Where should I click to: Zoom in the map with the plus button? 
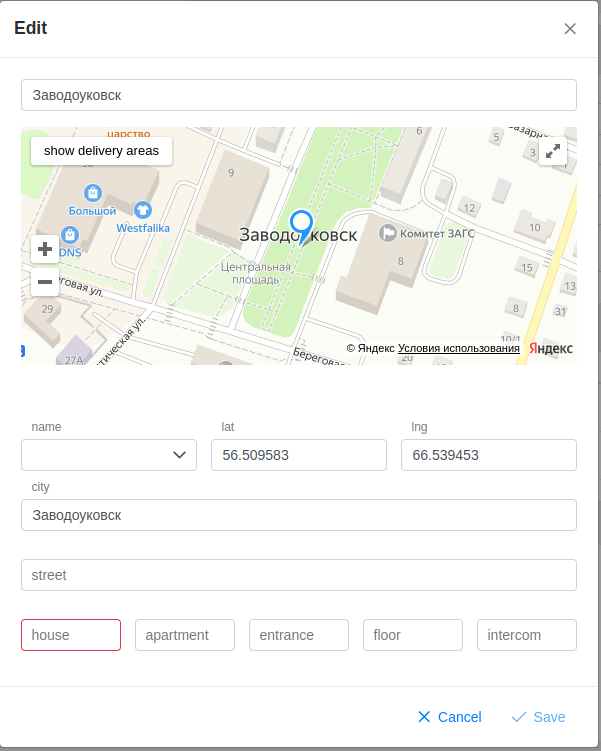[x=45, y=249]
